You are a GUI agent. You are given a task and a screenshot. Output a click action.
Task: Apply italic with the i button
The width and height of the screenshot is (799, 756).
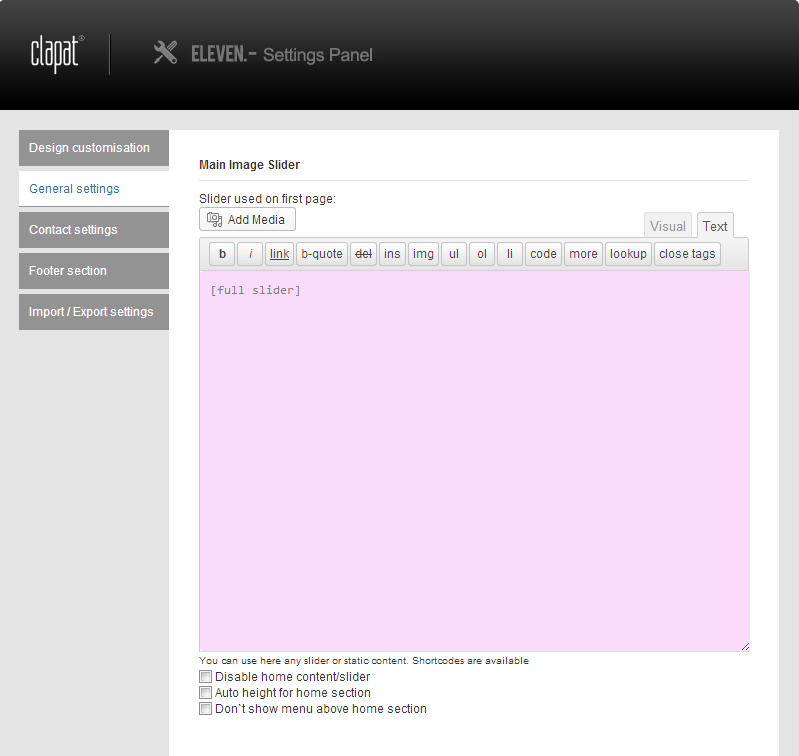250,254
